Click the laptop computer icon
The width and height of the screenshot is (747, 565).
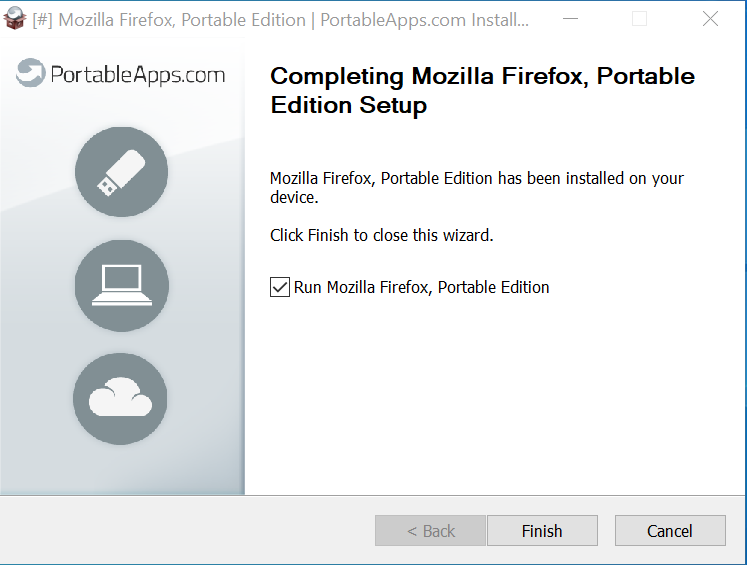point(121,285)
